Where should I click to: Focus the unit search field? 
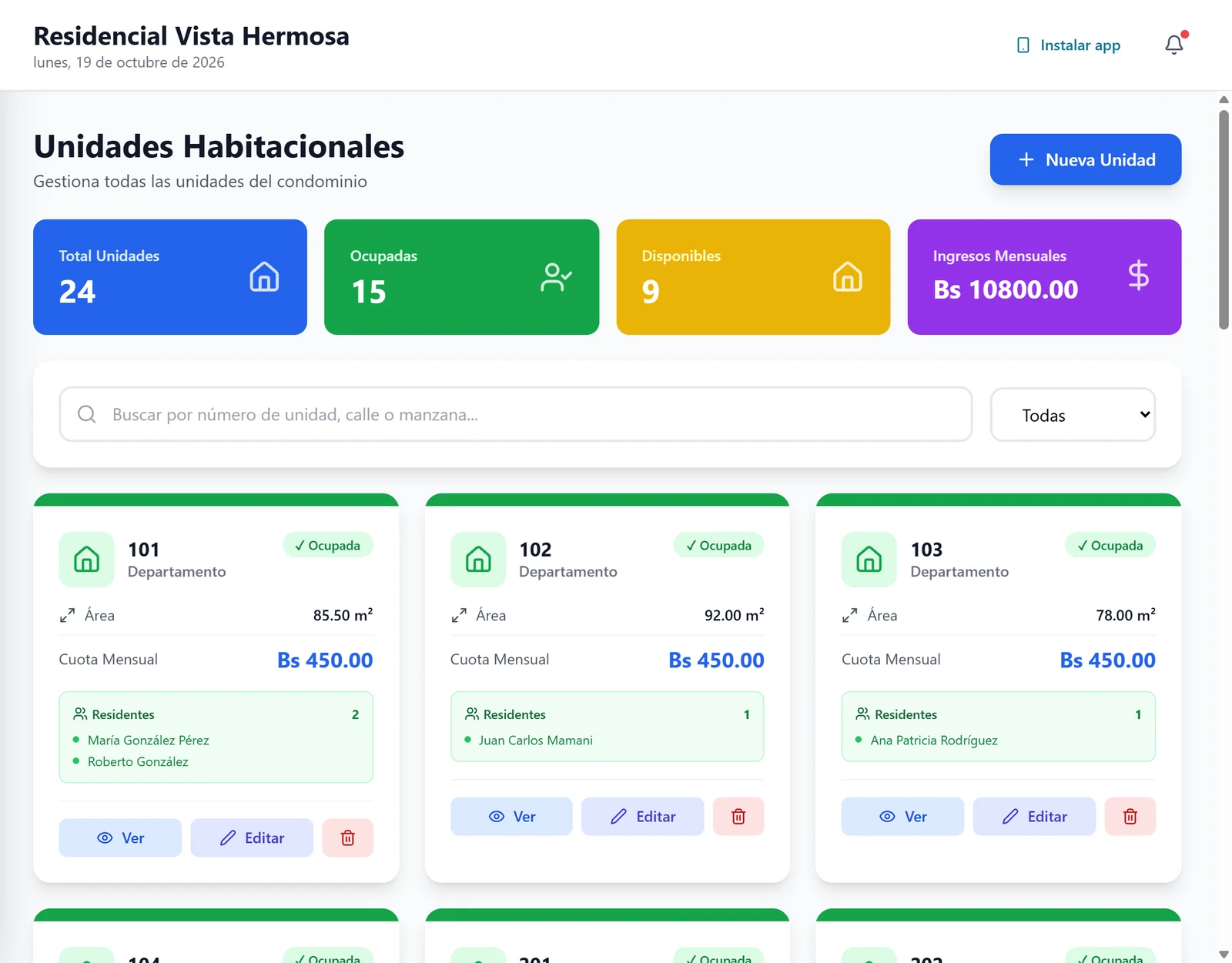tap(516, 414)
